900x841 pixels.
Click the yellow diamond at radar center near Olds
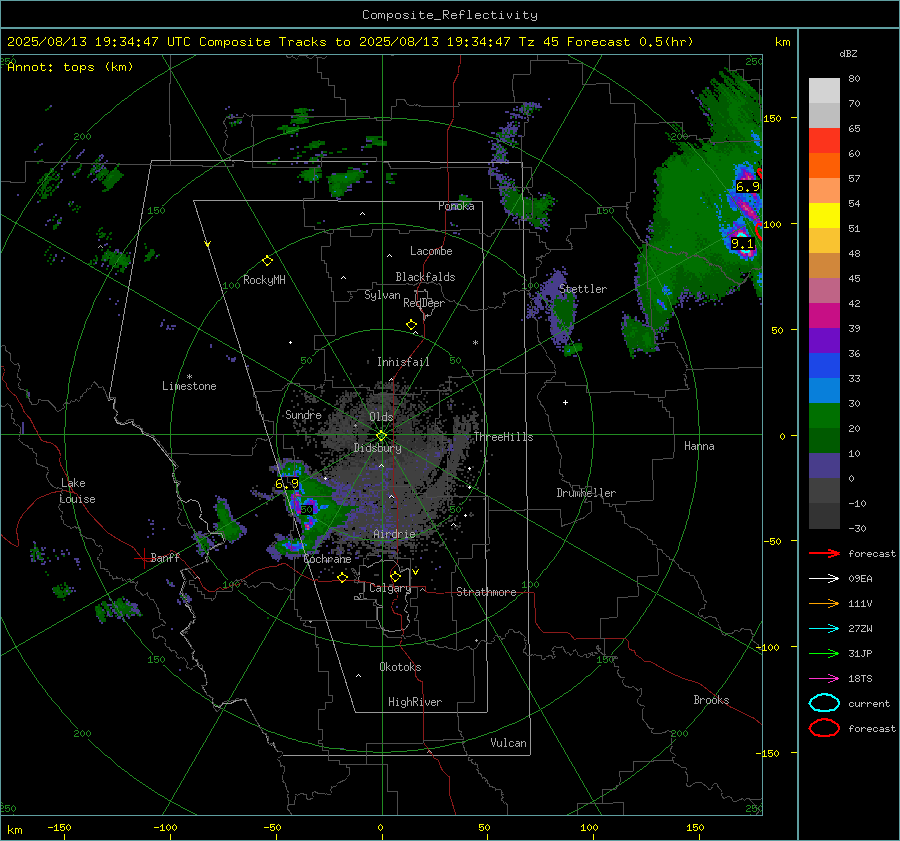coord(381,436)
